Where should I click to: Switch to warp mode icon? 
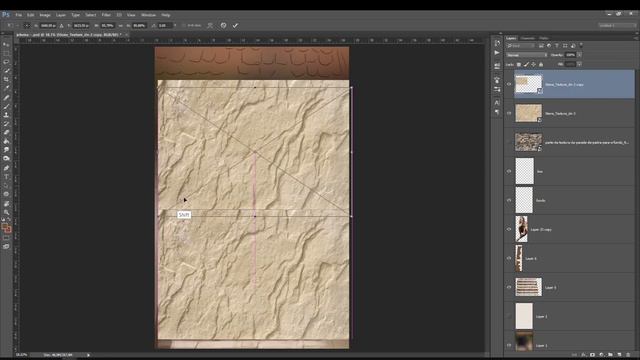click(210, 25)
